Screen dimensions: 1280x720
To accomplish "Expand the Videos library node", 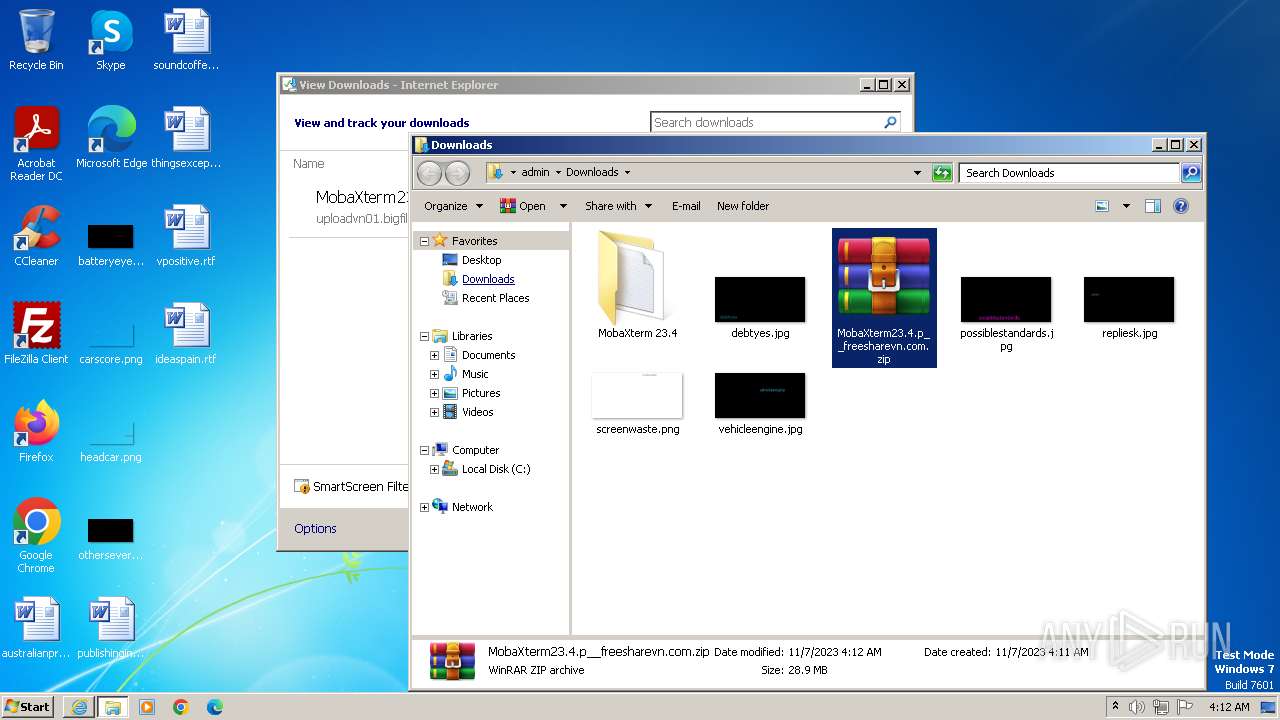I will point(434,412).
